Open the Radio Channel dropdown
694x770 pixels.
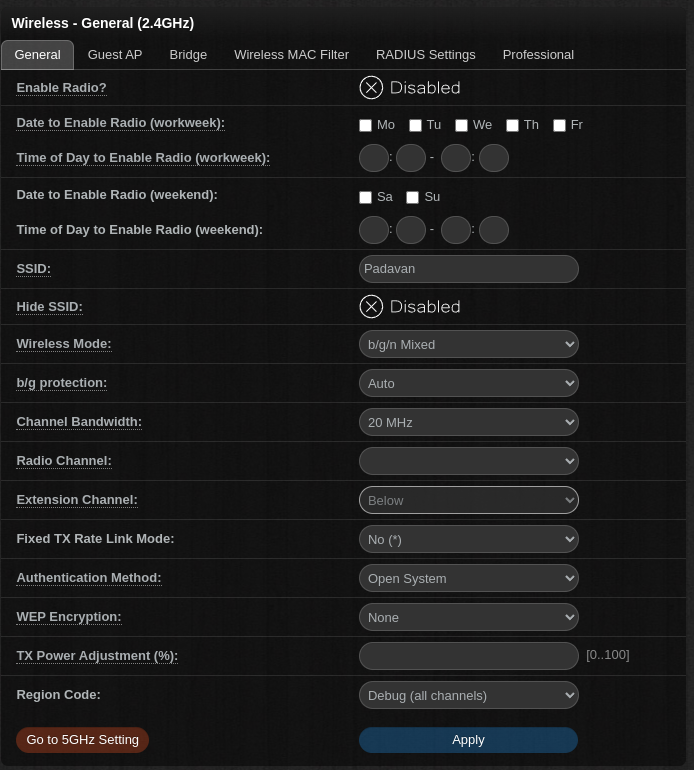tap(468, 461)
